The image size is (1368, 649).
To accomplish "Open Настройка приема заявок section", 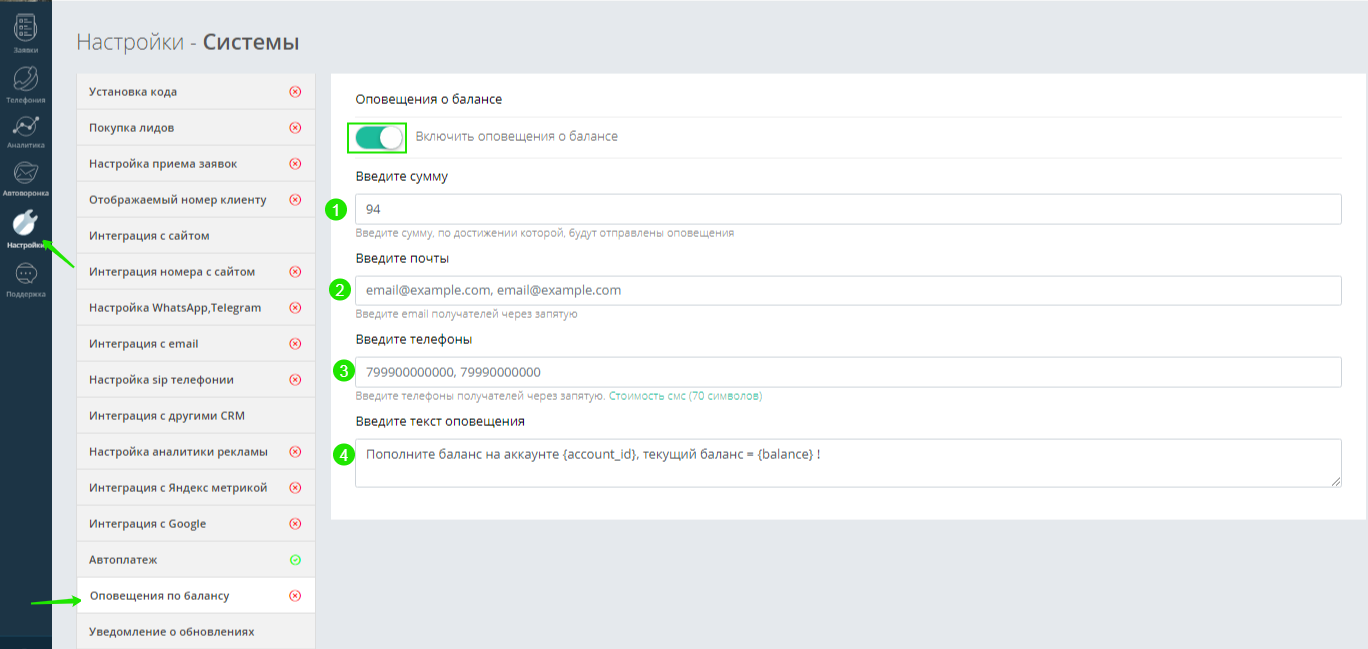I will (x=196, y=164).
